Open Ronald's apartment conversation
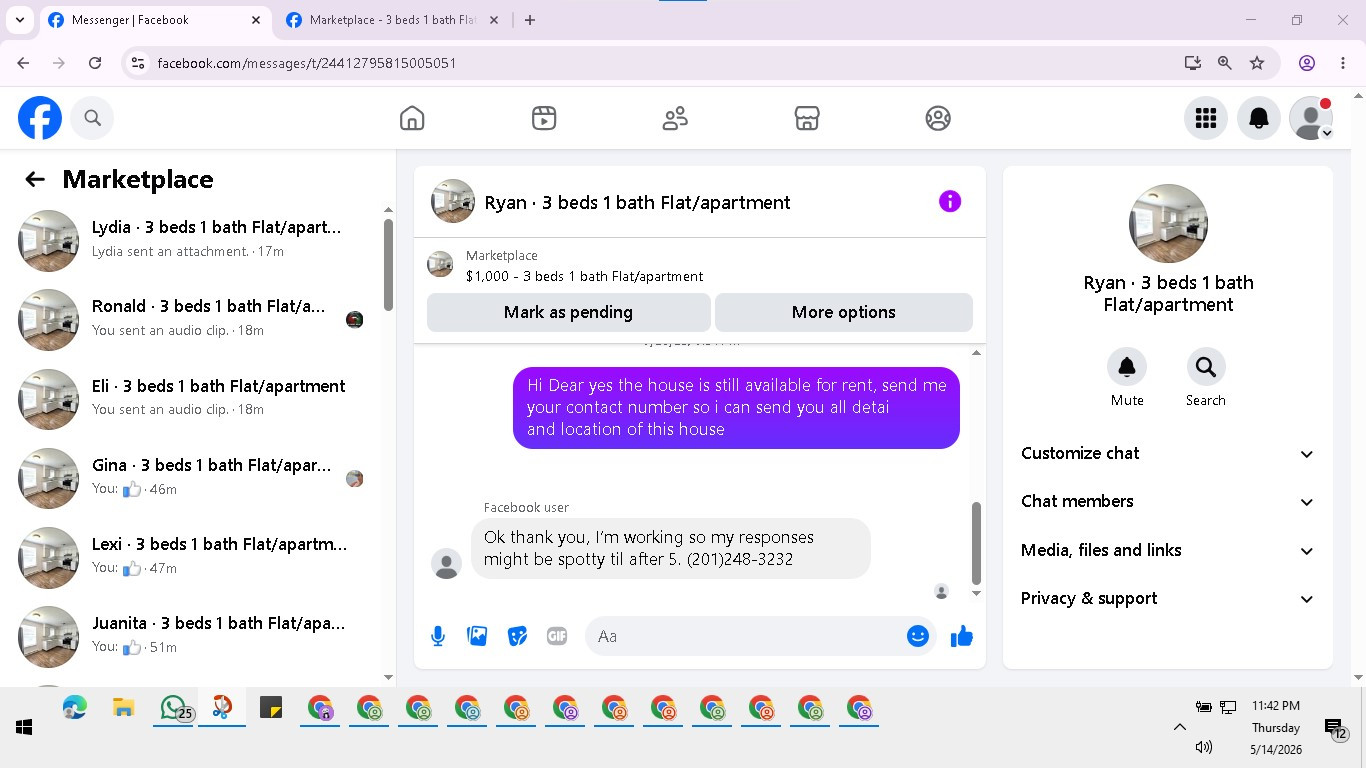1366x768 pixels. point(191,319)
